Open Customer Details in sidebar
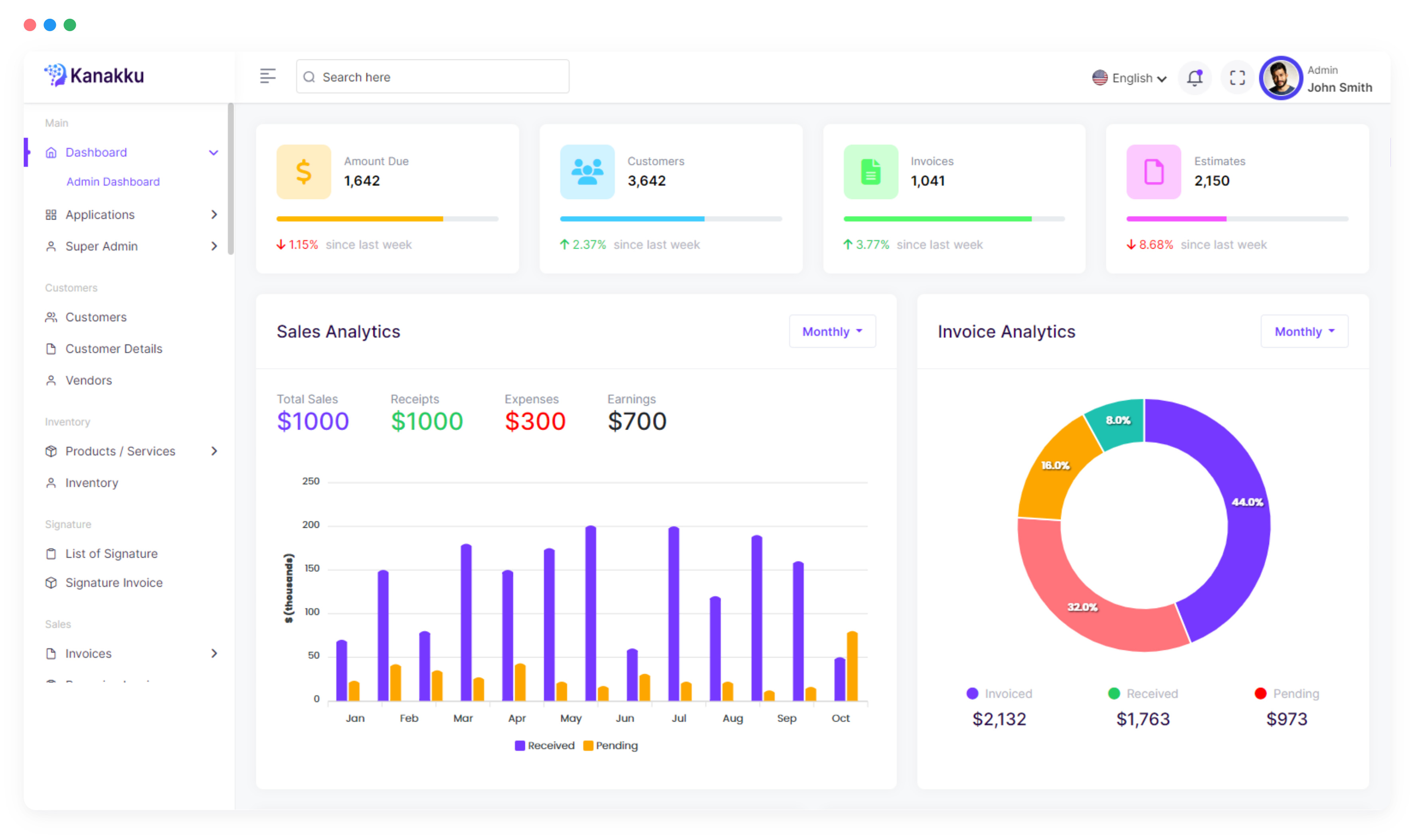 click(x=113, y=349)
